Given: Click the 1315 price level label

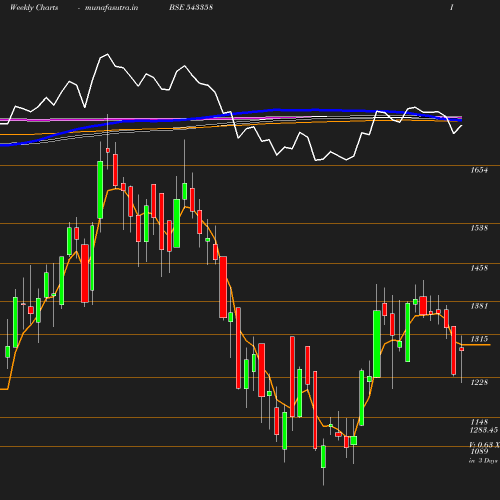Looking at the screenshot, I should pyautogui.click(x=479, y=339).
